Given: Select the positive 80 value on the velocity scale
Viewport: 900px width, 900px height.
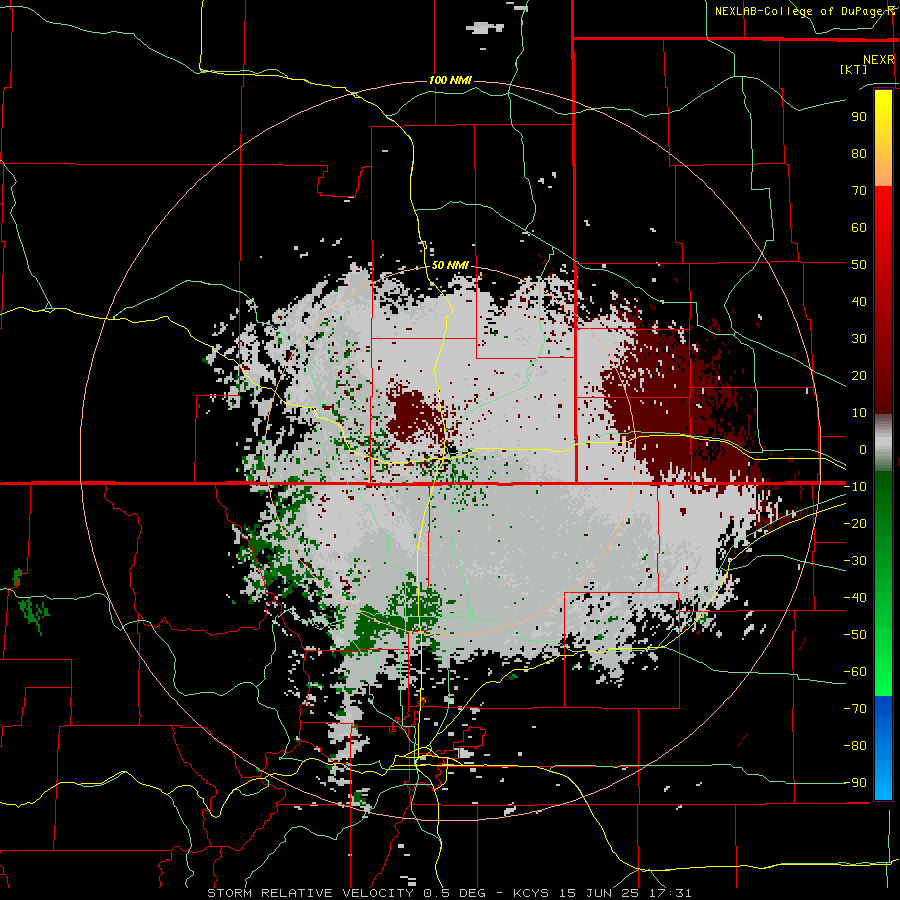Looking at the screenshot, I should 859,153.
